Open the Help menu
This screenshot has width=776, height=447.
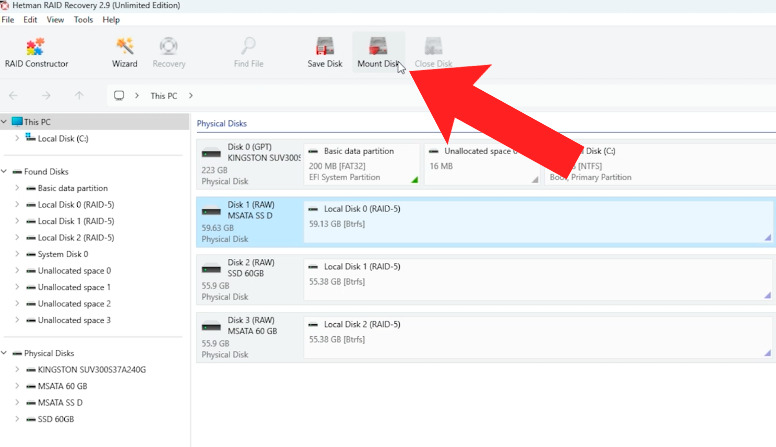pyautogui.click(x=111, y=20)
